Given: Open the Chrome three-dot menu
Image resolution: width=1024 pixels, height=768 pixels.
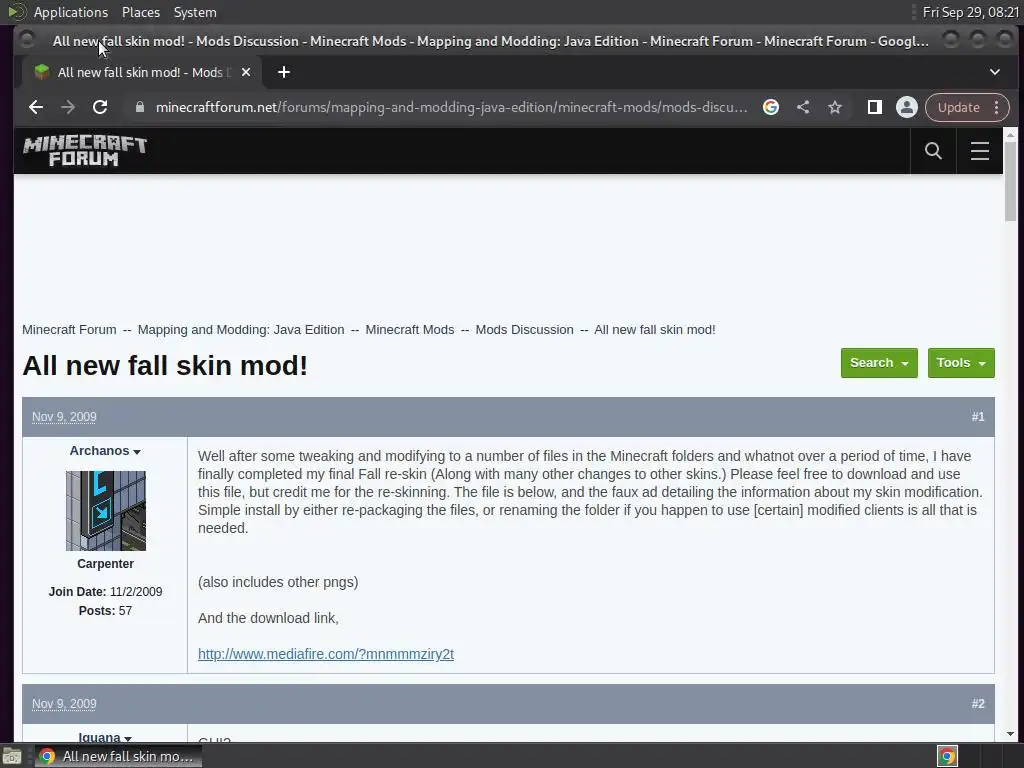Looking at the screenshot, I should click(x=997, y=107).
